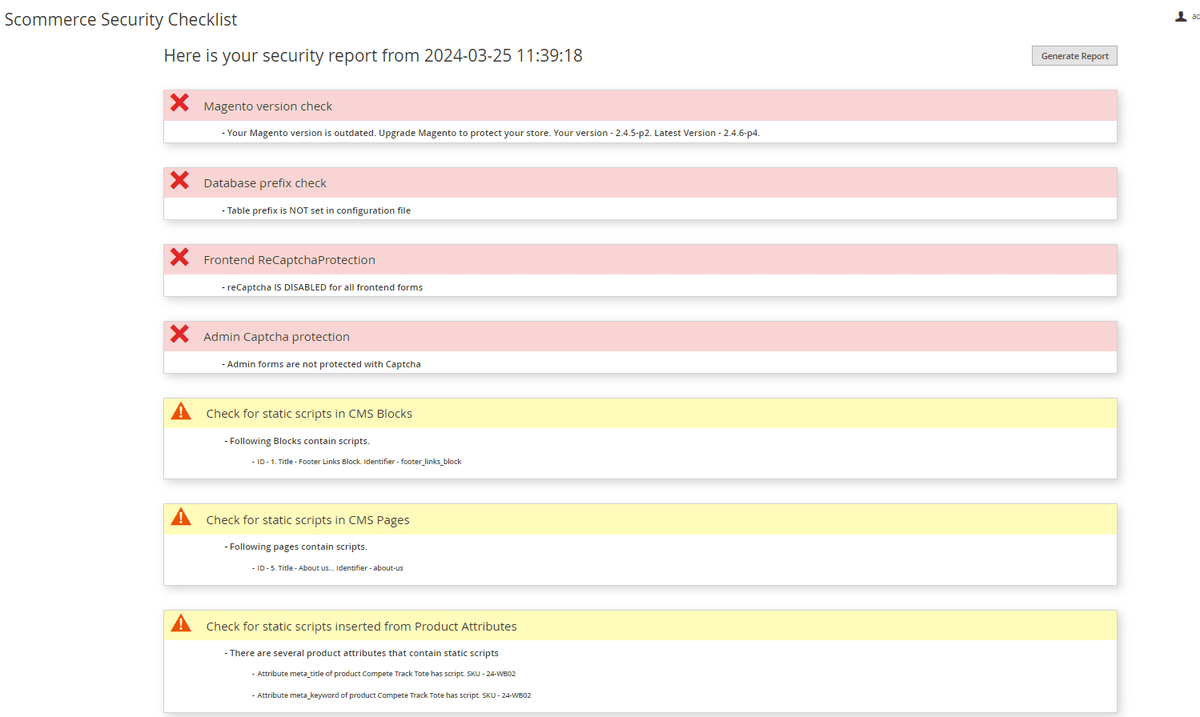The image size is (1200, 717).
Task: Click the fail icon for Frontend ReCaptchaProtection
Action: (x=180, y=257)
